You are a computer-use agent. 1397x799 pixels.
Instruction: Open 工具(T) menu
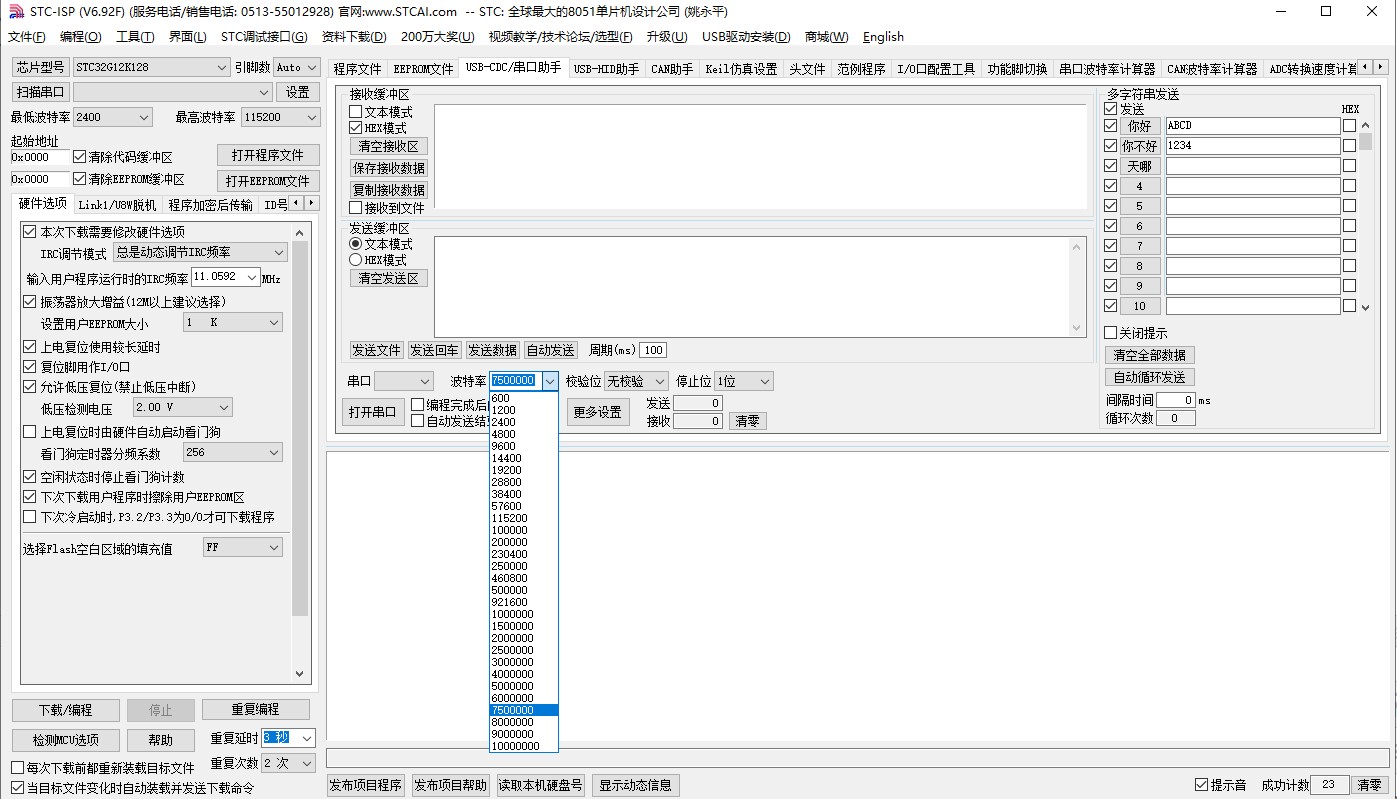coord(135,37)
